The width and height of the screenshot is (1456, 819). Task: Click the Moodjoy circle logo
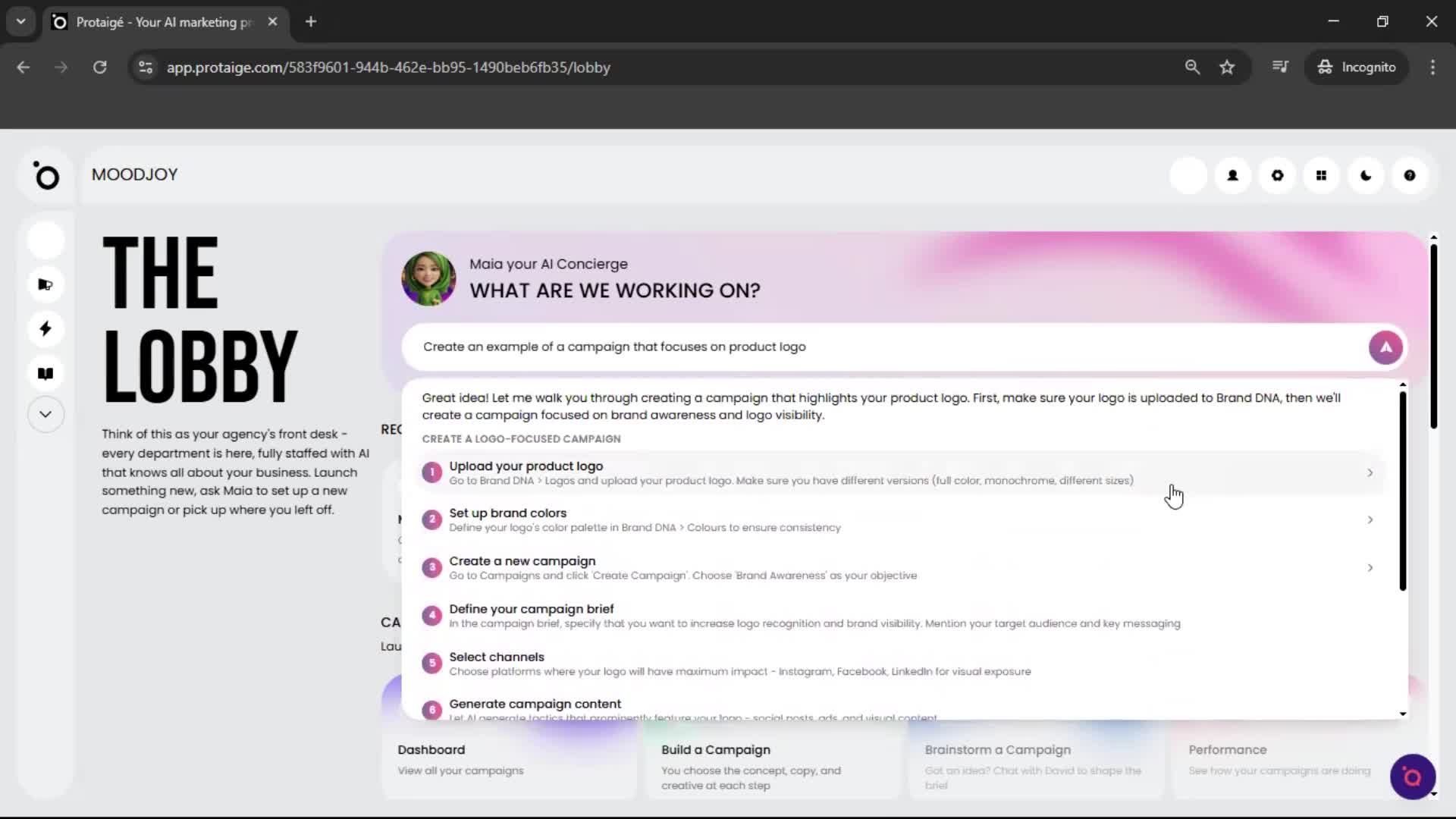pyautogui.click(x=47, y=176)
